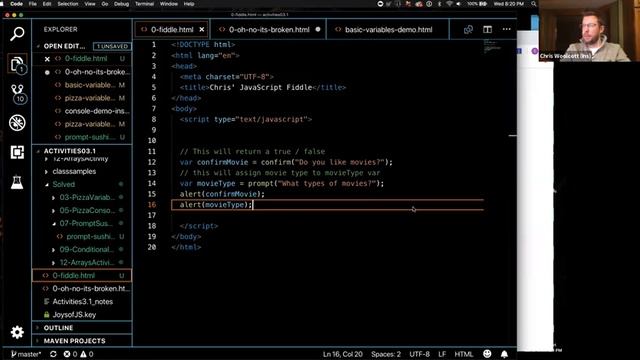Image resolution: width=640 pixels, height=360 pixels.
Task: Open the Test beaker icon
Action: coord(17,182)
